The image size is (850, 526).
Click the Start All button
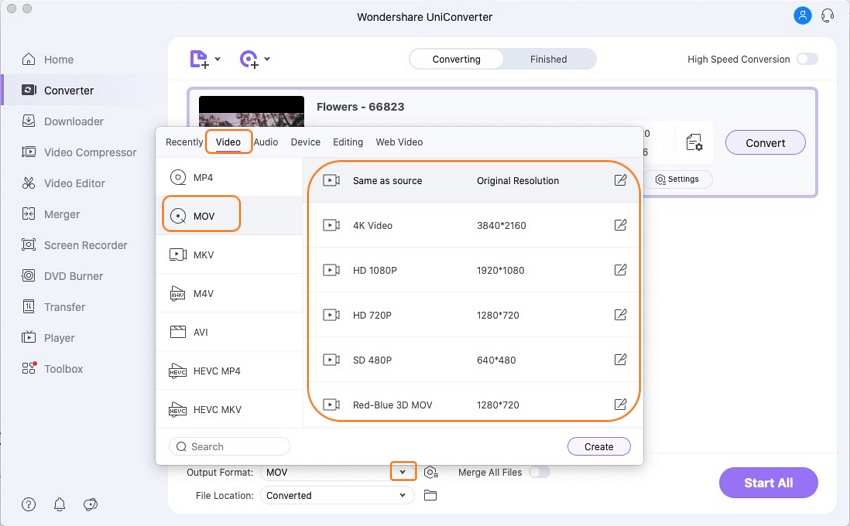[768, 483]
